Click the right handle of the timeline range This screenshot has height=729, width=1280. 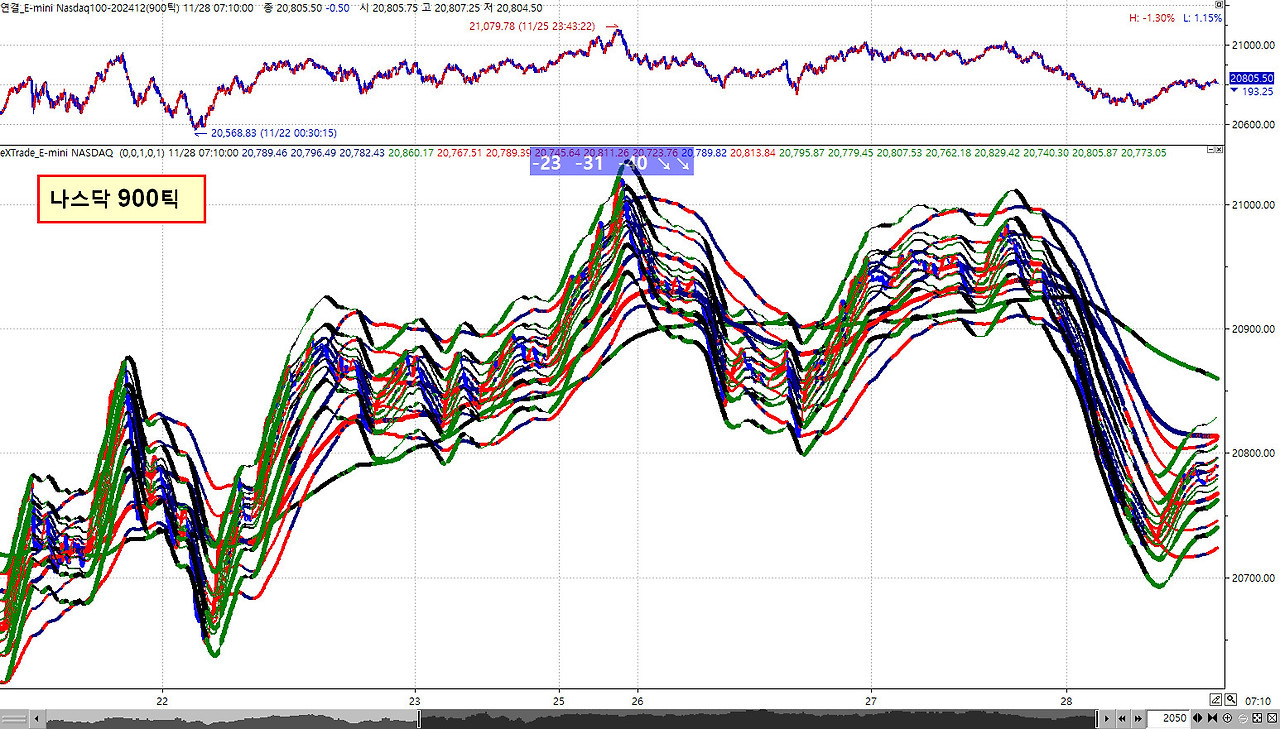coord(1097,719)
